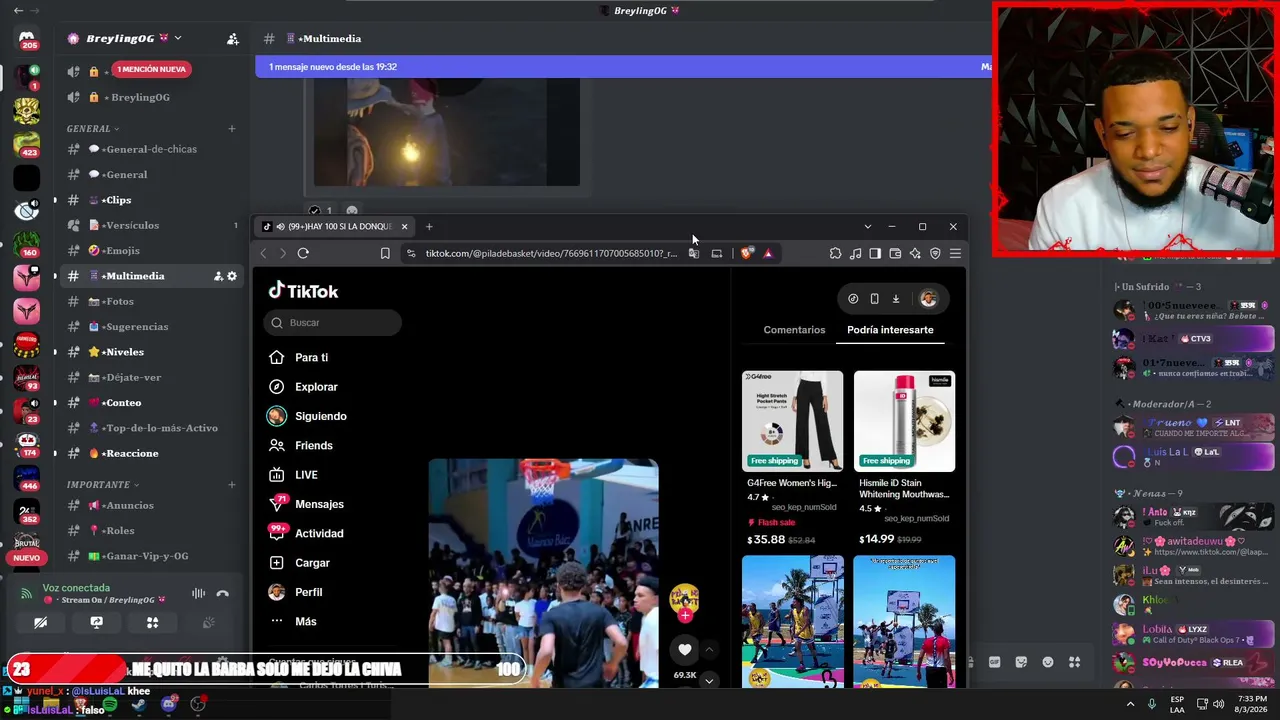Click the TikTok desktop app download icon
Screen dimensions: 1280x720
896,298
